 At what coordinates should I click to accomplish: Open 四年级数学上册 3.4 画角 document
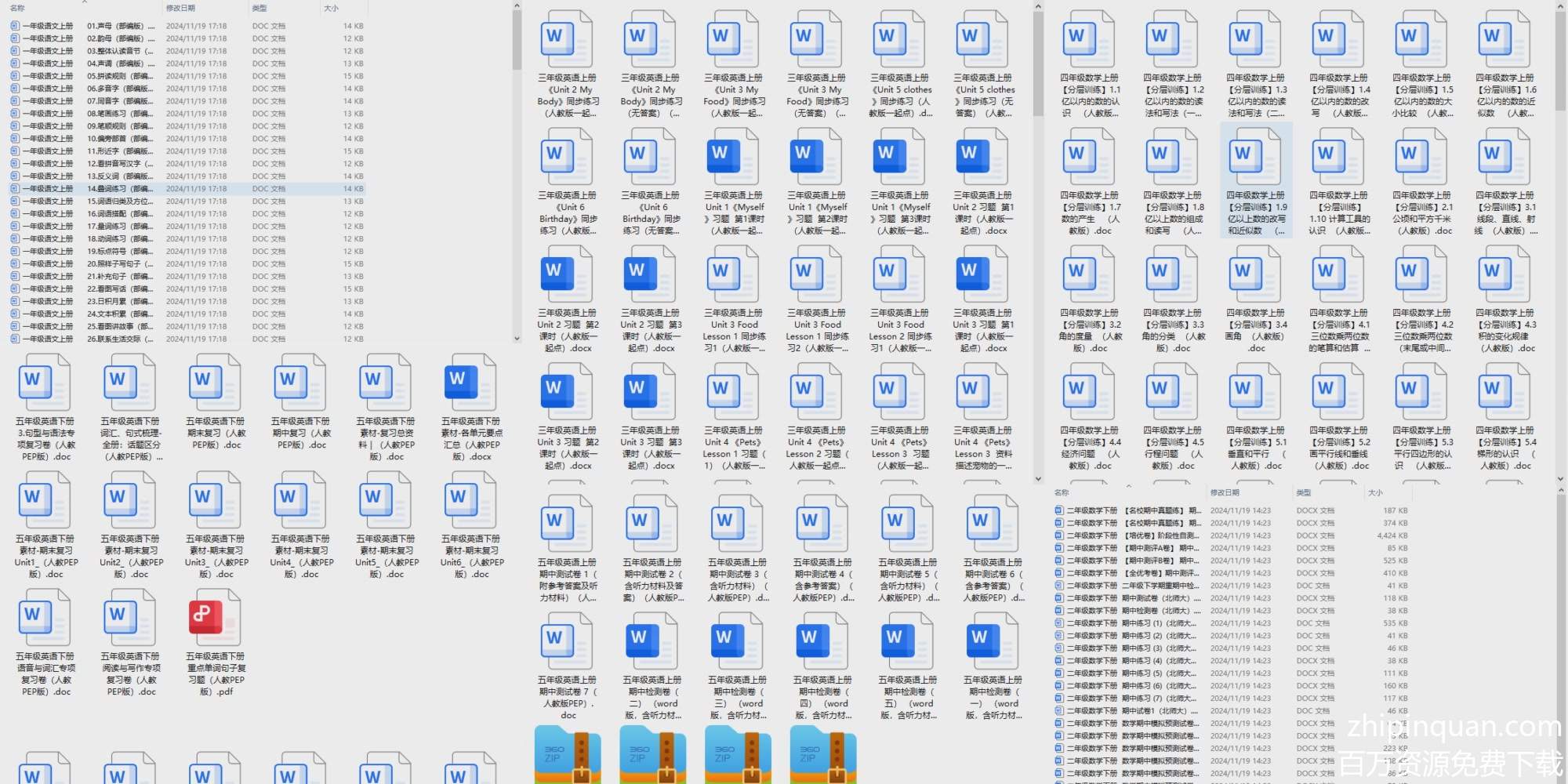[1256, 275]
